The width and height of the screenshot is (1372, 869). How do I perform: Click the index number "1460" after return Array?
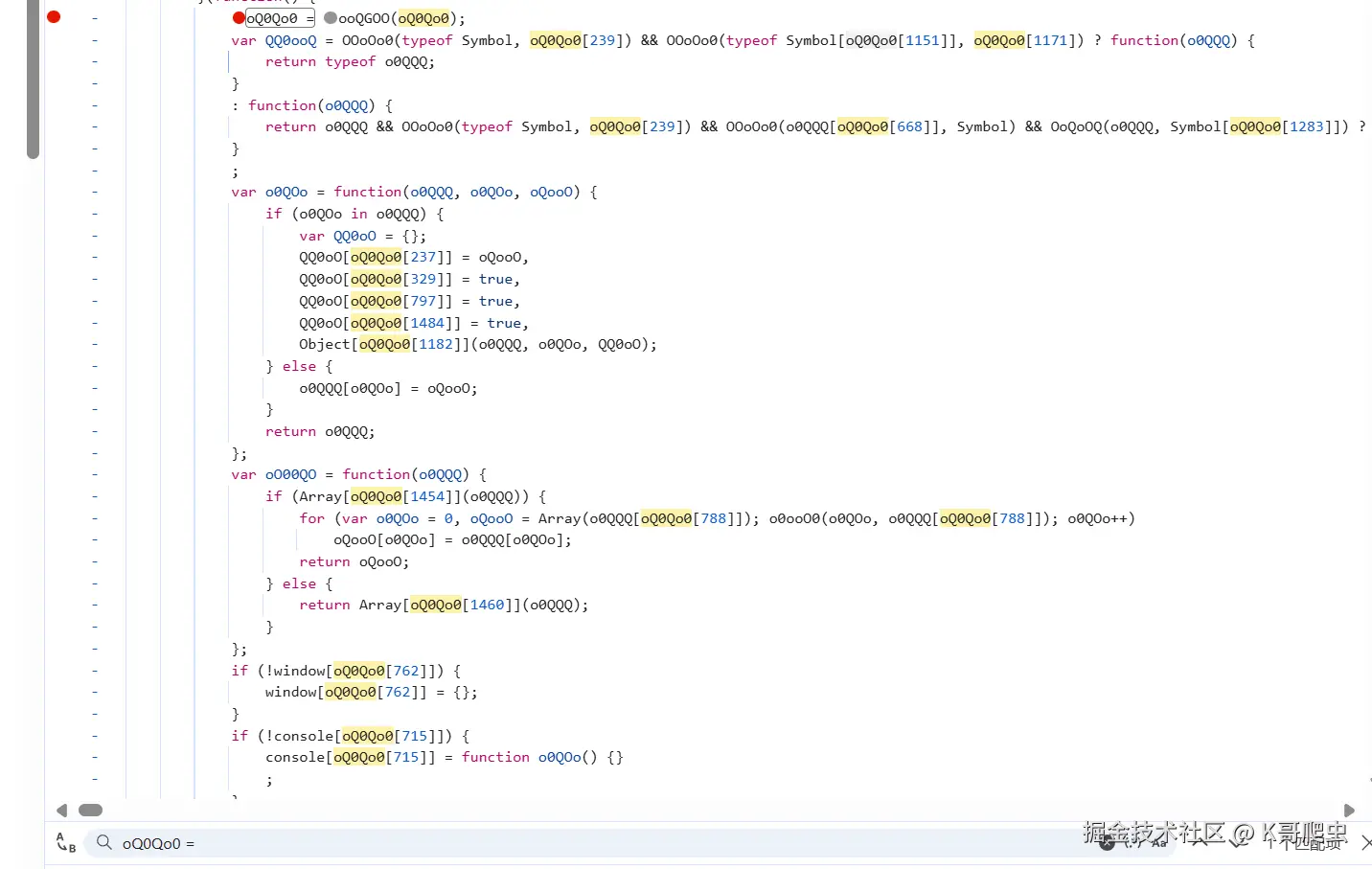(487, 605)
